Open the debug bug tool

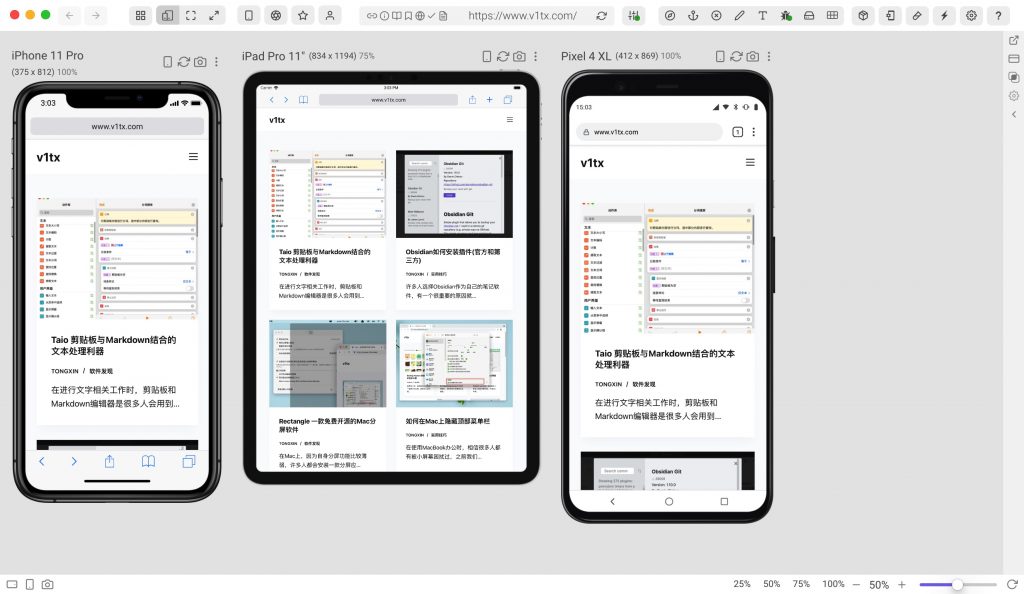click(x=786, y=16)
